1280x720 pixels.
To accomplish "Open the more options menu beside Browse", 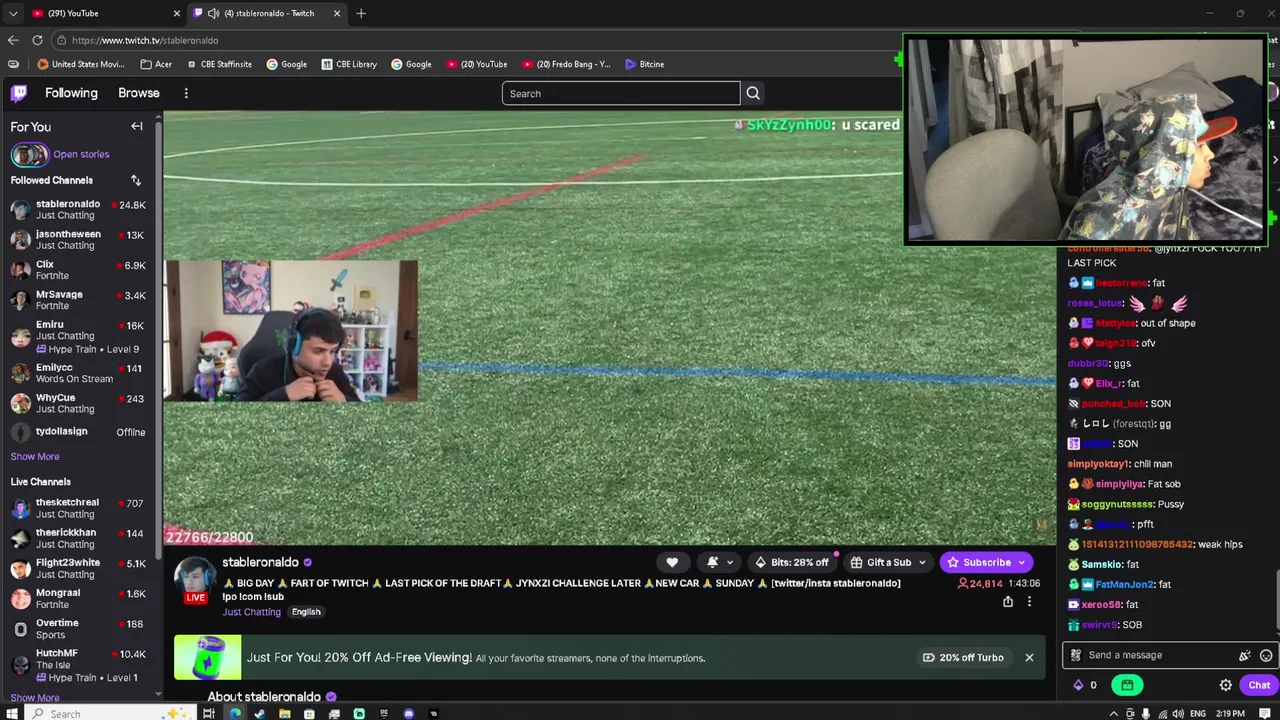I will point(186,93).
